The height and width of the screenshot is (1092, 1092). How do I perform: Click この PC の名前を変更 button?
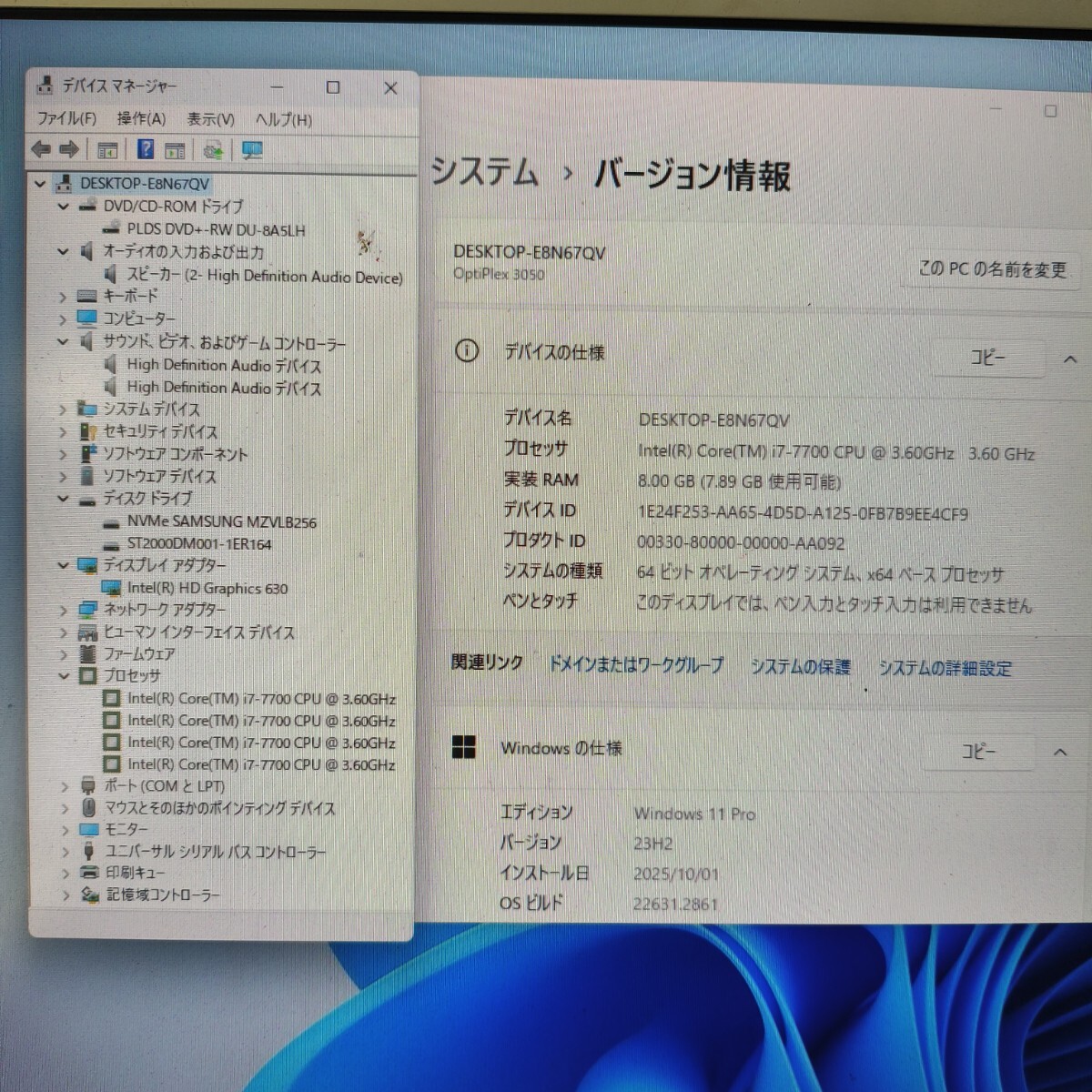tap(993, 269)
